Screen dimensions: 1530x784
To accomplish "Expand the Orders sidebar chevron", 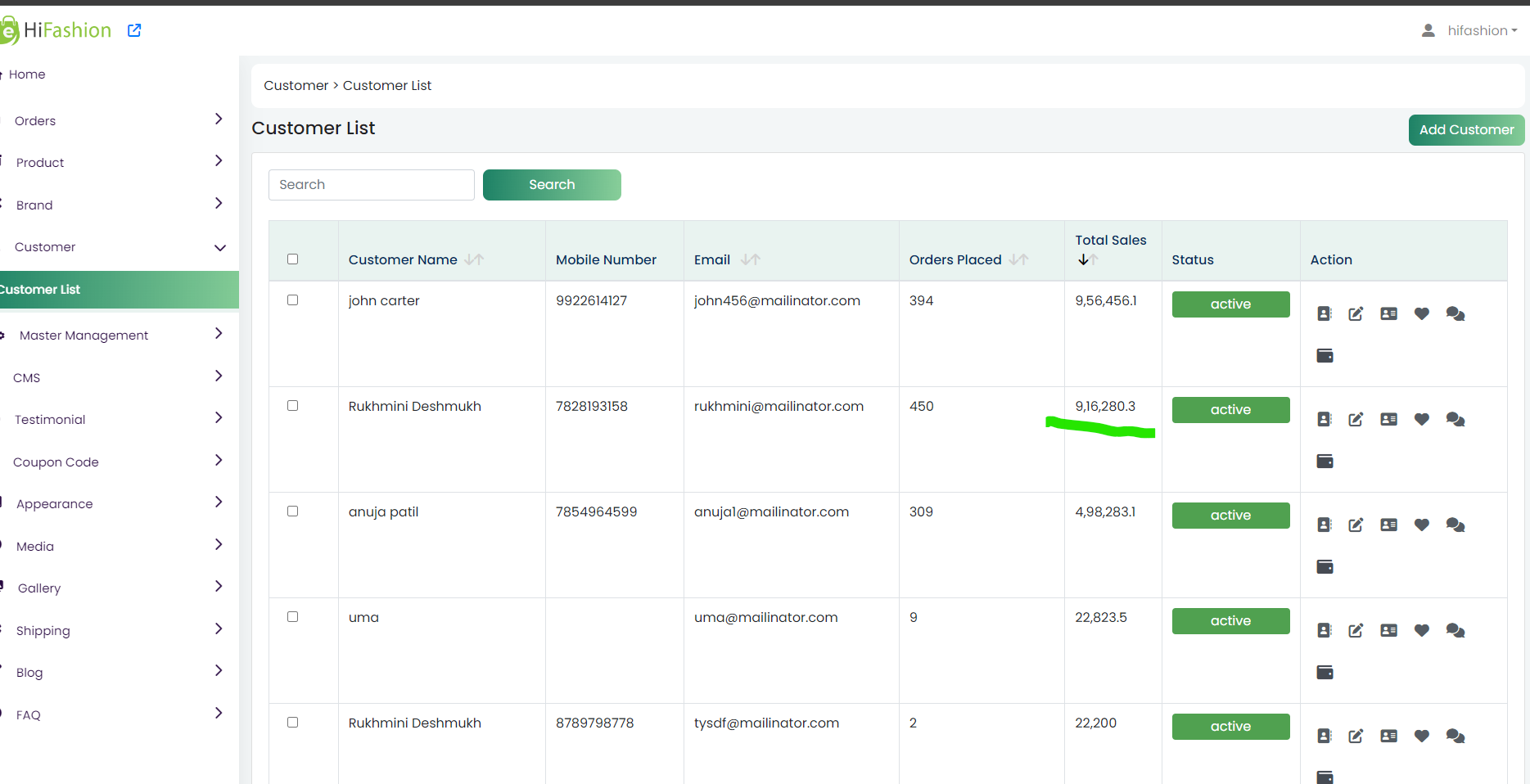I will [x=219, y=119].
